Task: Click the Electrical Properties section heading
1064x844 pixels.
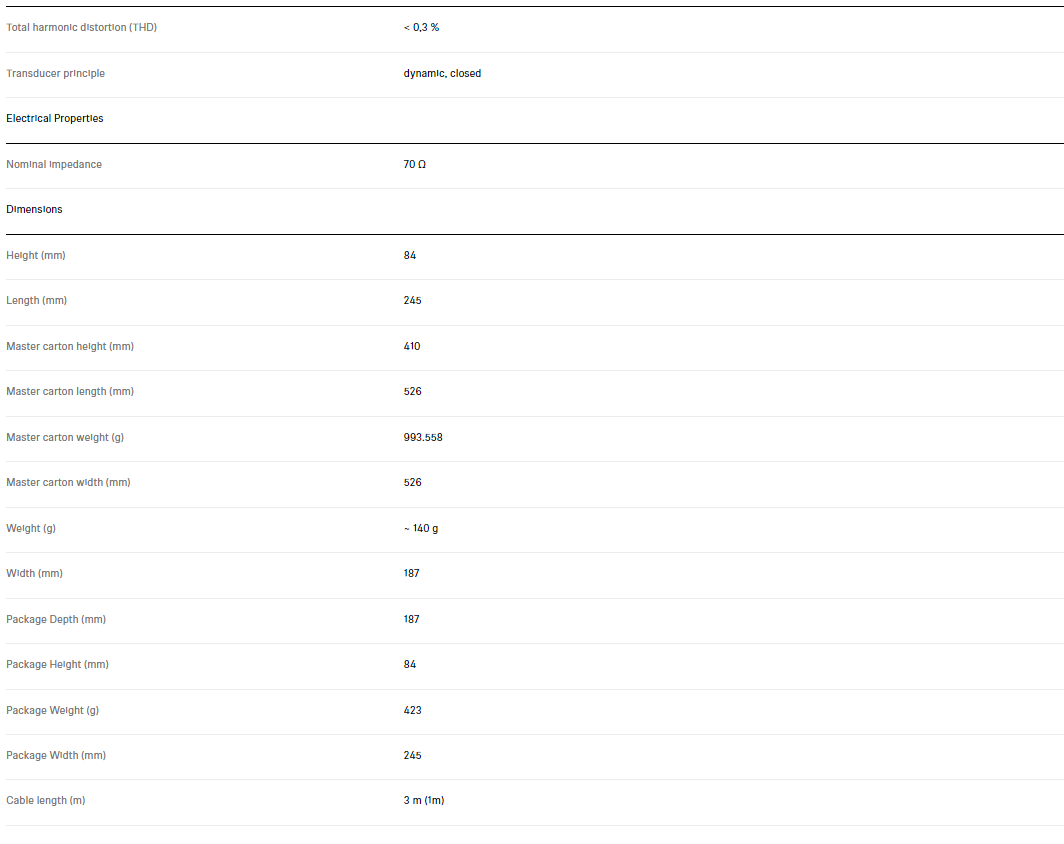Action: click(55, 118)
